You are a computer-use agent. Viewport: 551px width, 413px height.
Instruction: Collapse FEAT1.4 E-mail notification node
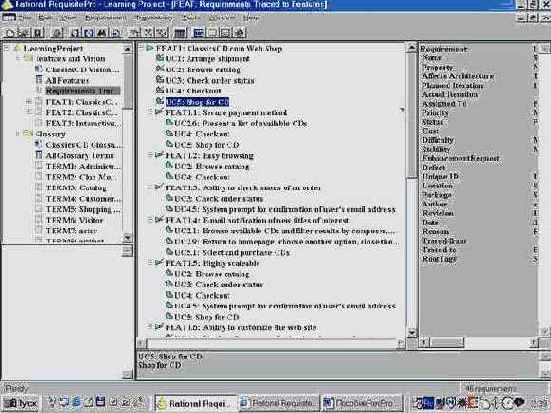pos(150,220)
